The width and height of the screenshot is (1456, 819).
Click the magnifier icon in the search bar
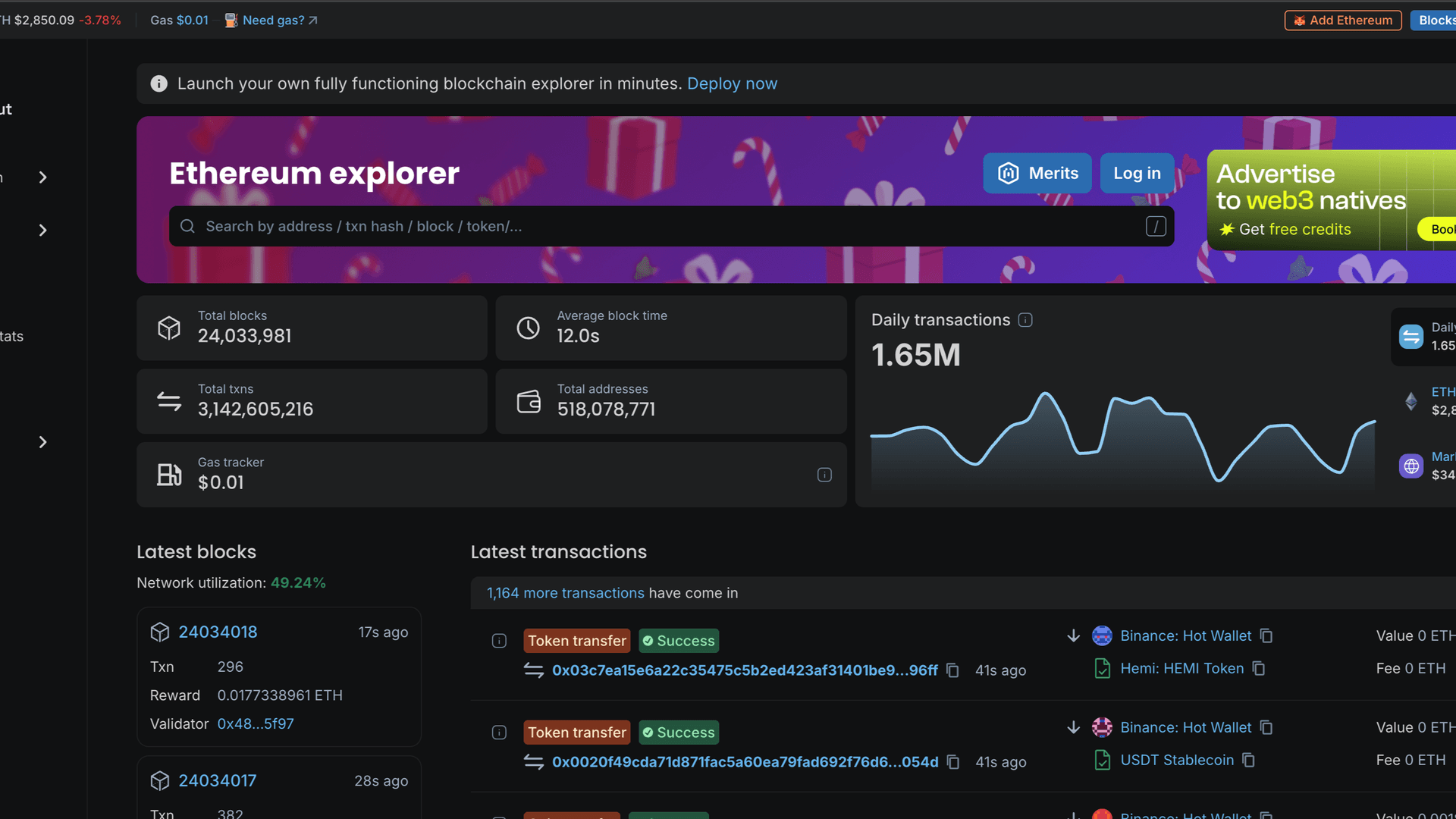click(x=187, y=226)
